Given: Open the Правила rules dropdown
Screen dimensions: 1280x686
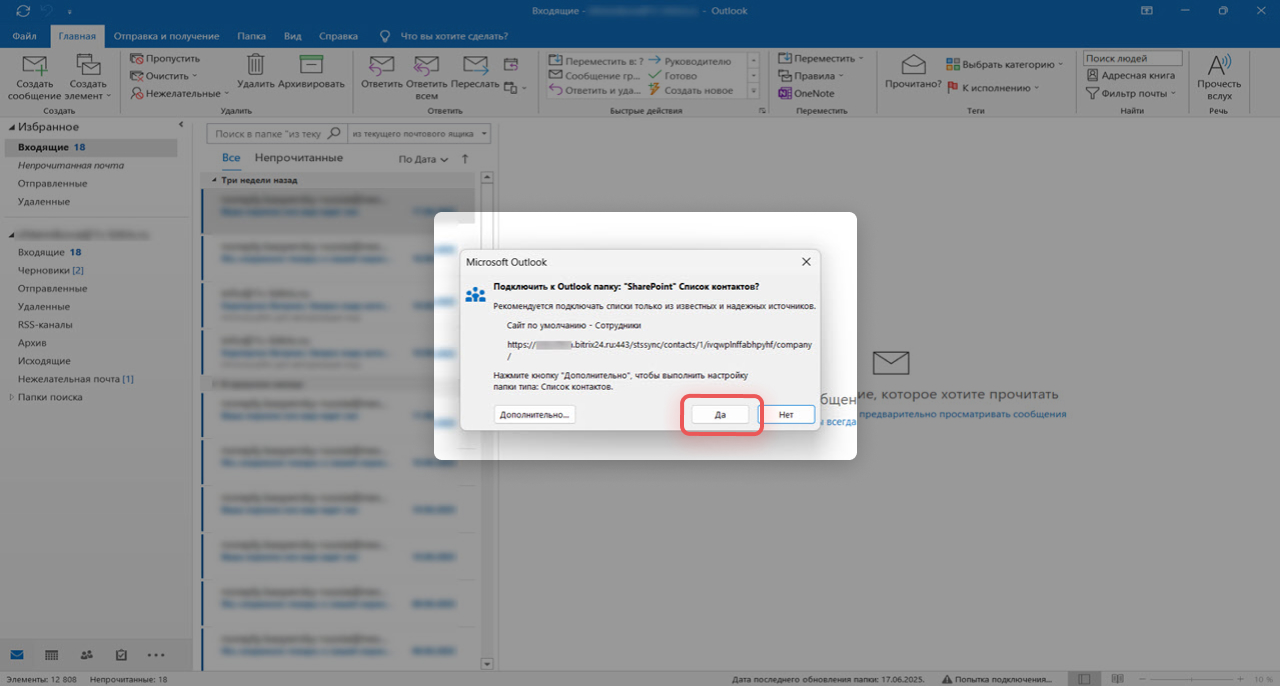Looking at the screenshot, I should click(811, 76).
